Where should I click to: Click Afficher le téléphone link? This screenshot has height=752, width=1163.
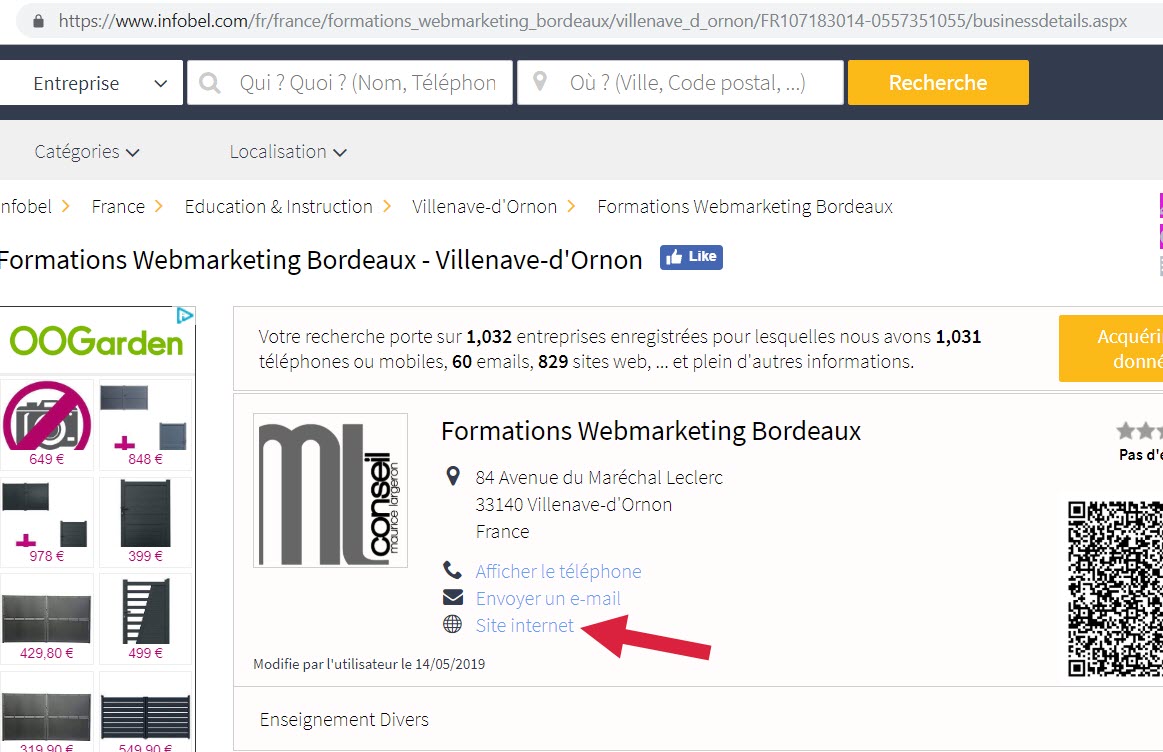[559, 571]
